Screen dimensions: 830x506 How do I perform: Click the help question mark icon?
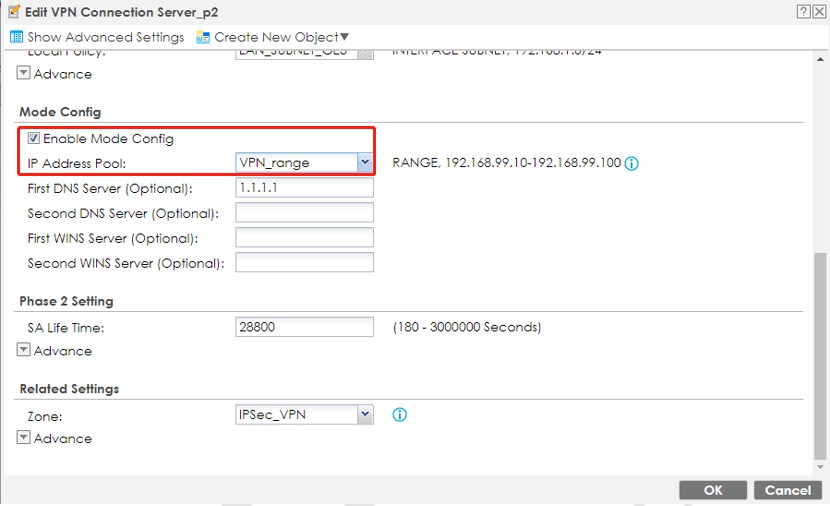tap(803, 11)
